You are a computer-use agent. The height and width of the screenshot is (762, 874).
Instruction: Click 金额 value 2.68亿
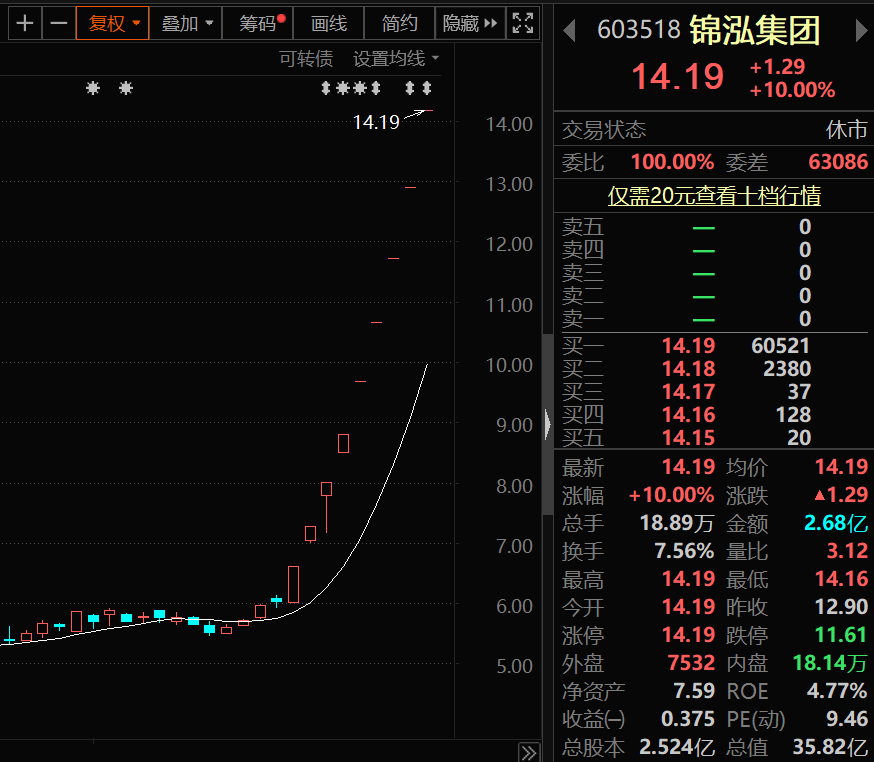click(836, 523)
